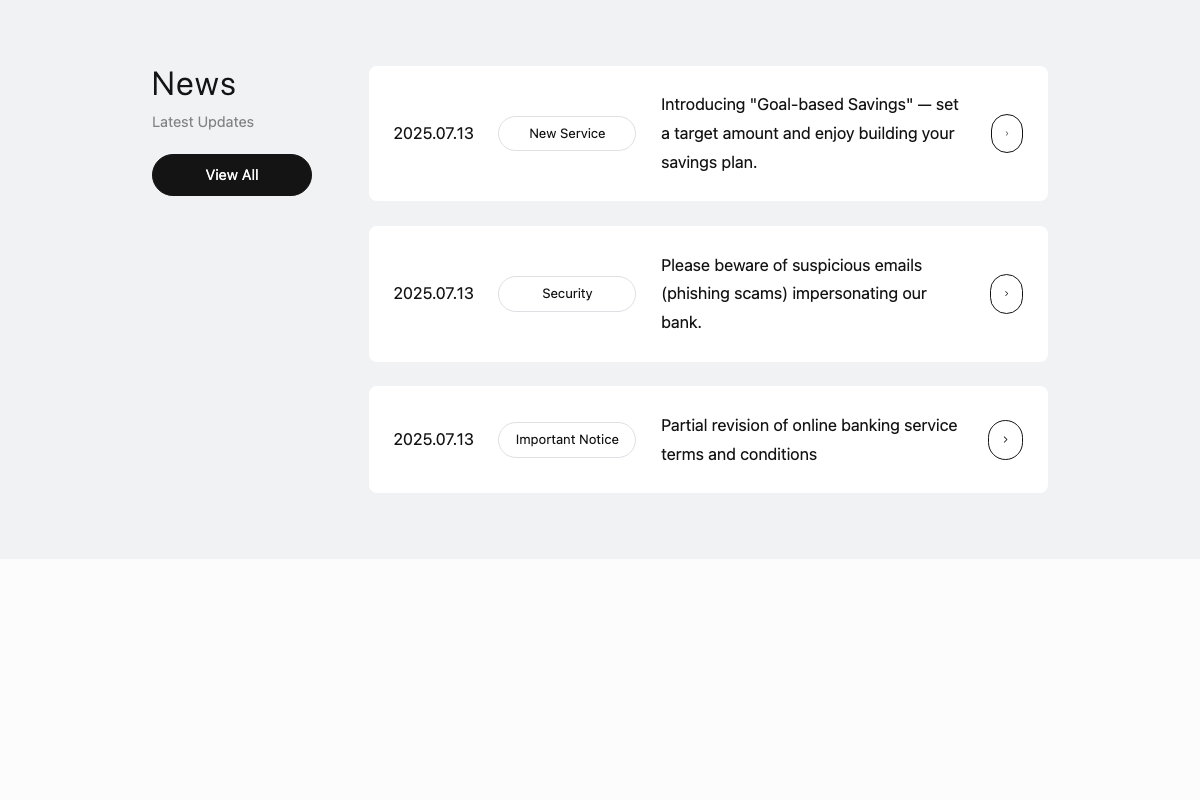Click the blank white area below news section
This screenshot has width=1200, height=800.
(x=600, y=680)
